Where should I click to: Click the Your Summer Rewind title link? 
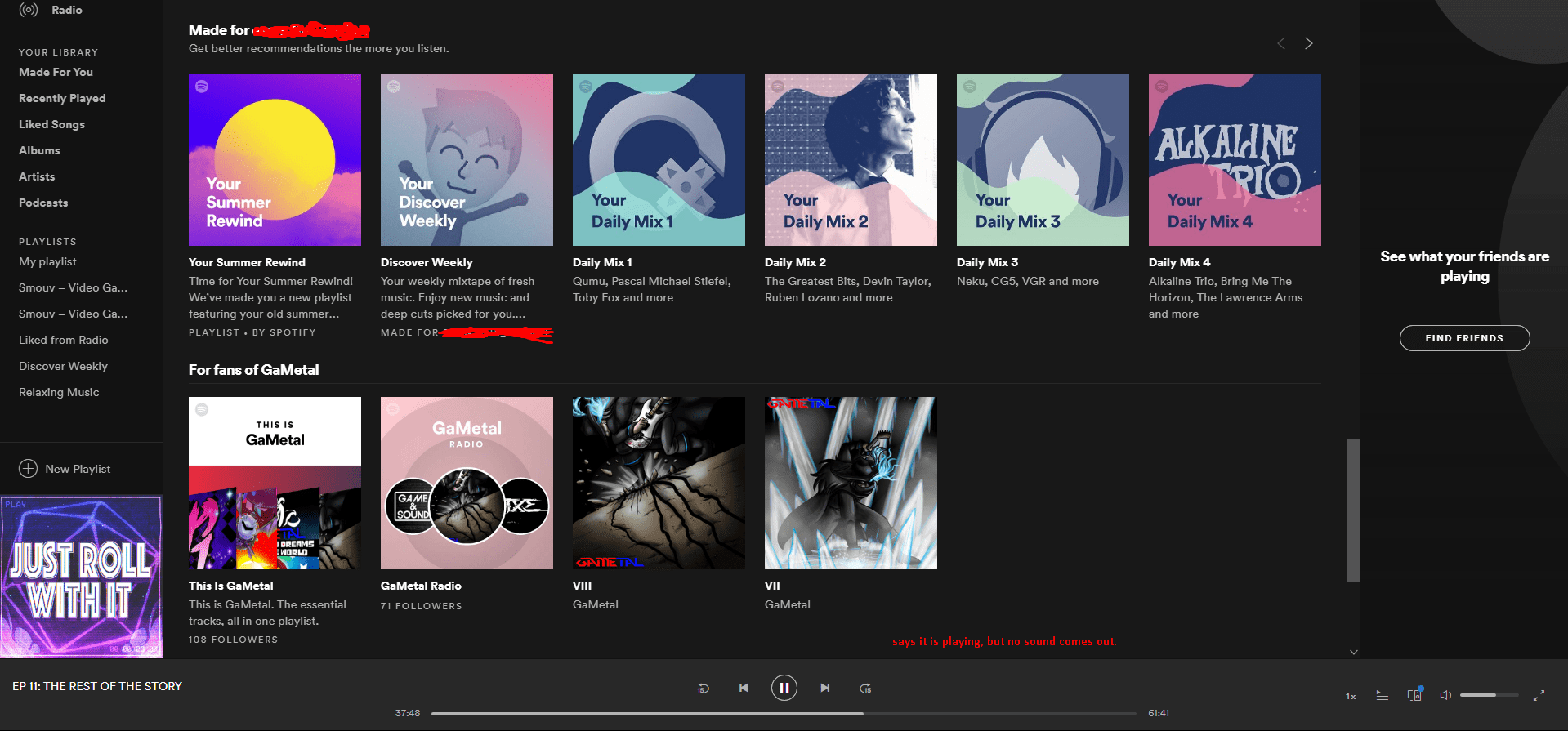click(247, 262)
